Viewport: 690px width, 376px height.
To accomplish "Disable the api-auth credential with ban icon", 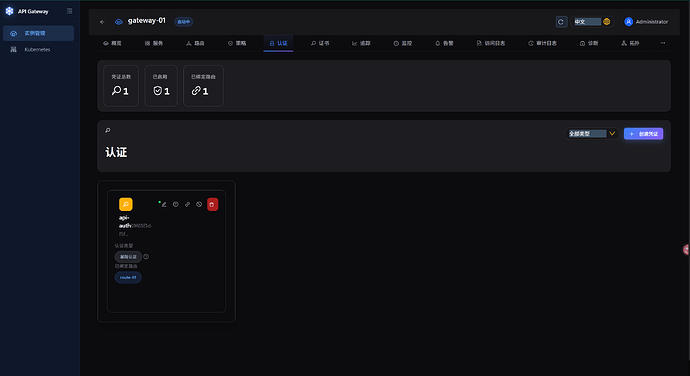I will 199,204.
